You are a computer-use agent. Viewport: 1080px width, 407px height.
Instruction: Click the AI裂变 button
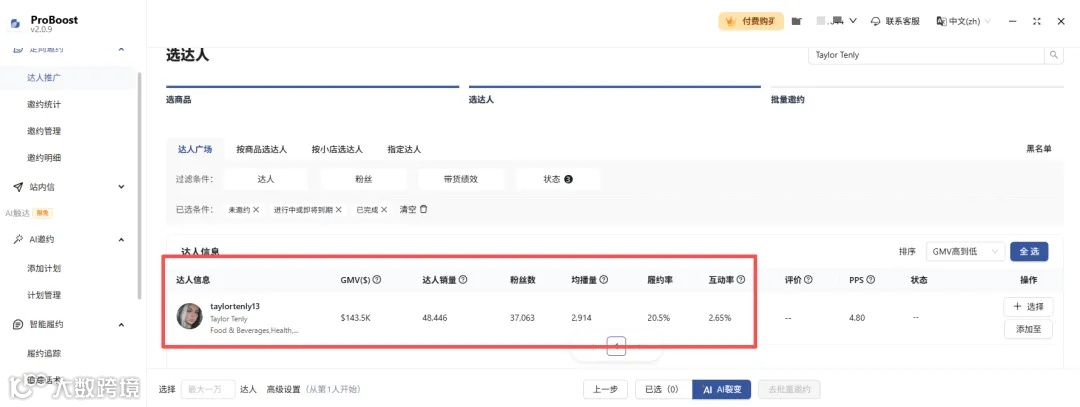721,389
